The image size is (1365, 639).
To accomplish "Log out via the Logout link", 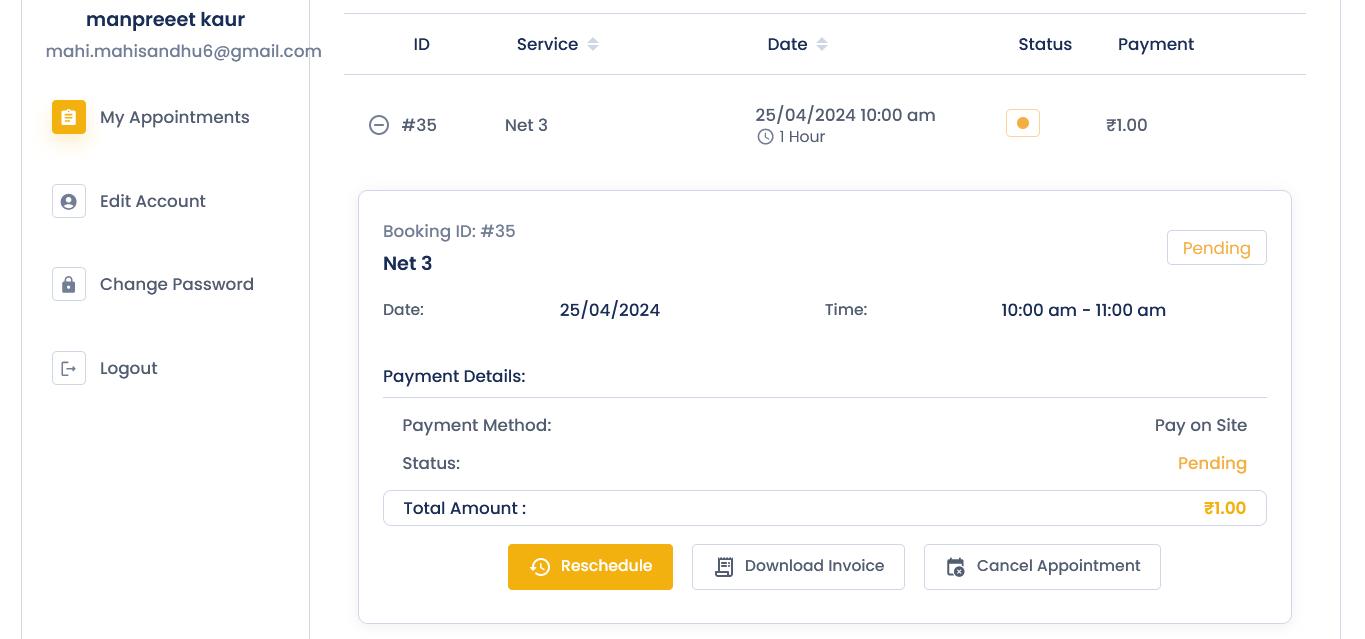I will pos(129,368).
